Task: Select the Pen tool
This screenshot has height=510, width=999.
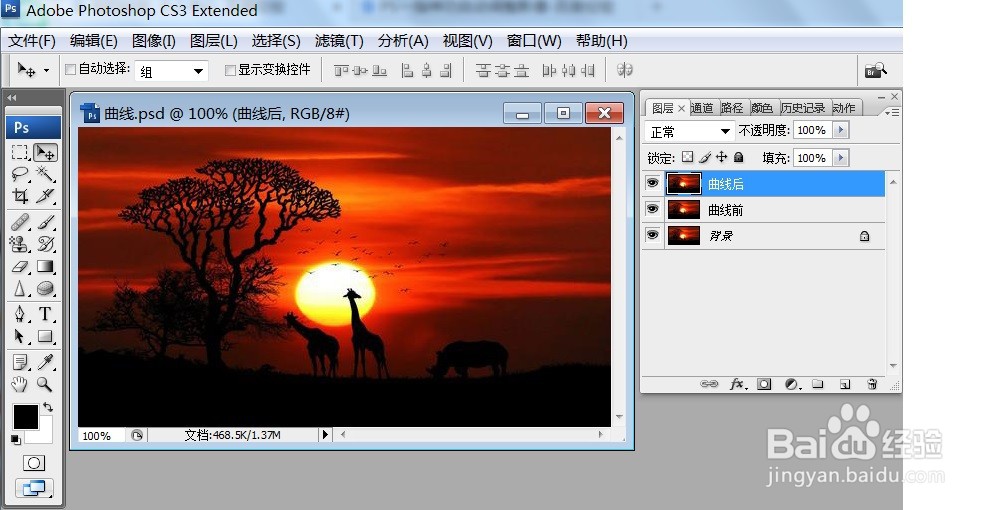Action: point(20,314)
